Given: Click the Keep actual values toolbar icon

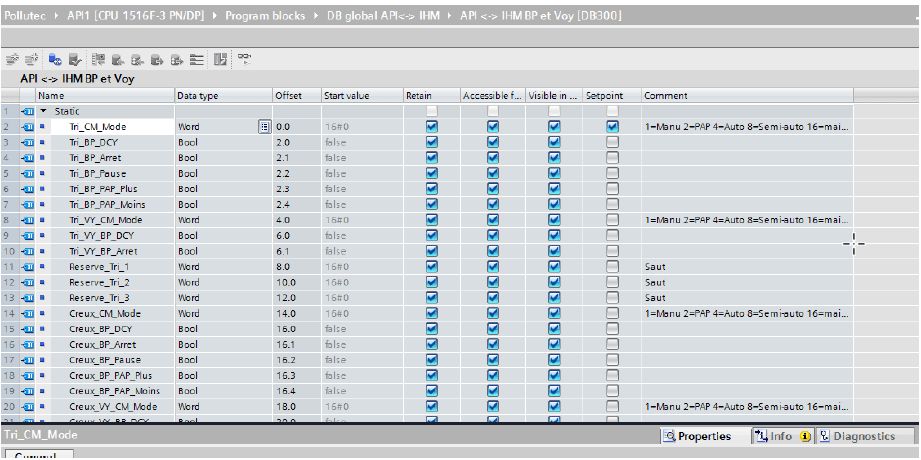Looking at the screenshot, I should [54, 59].
